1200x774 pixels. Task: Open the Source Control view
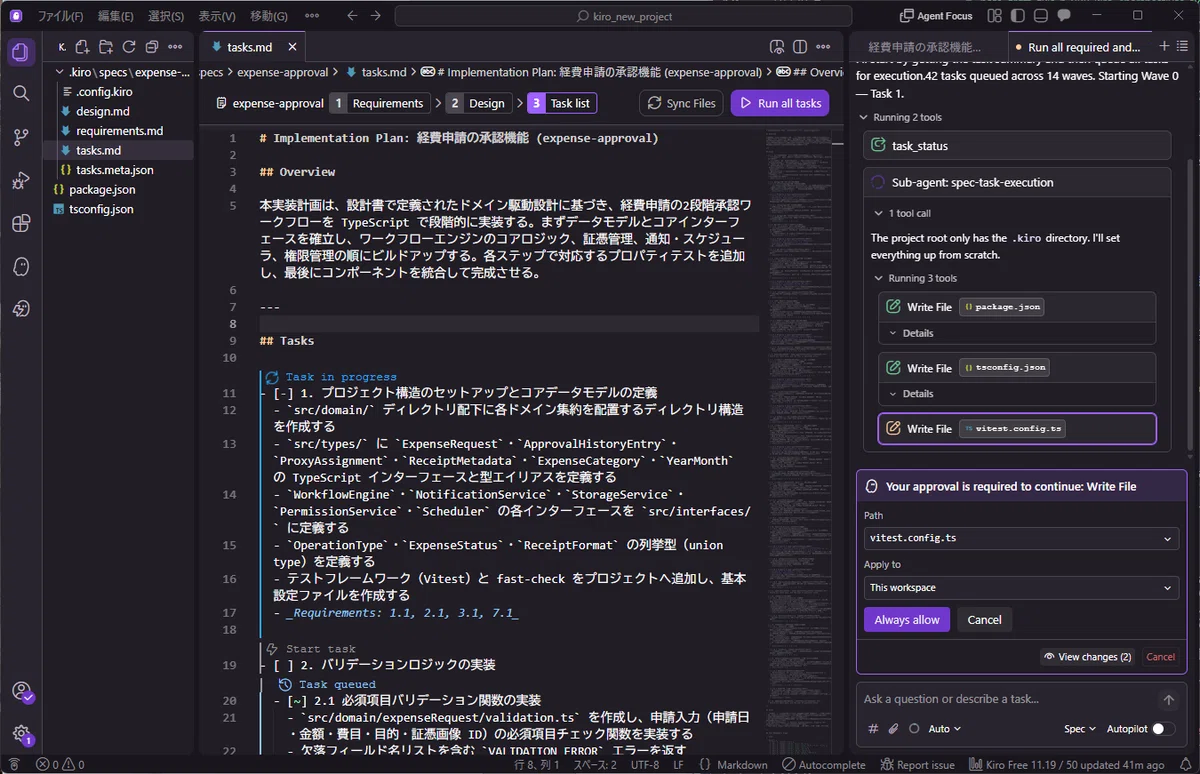(x=21, y=137)
